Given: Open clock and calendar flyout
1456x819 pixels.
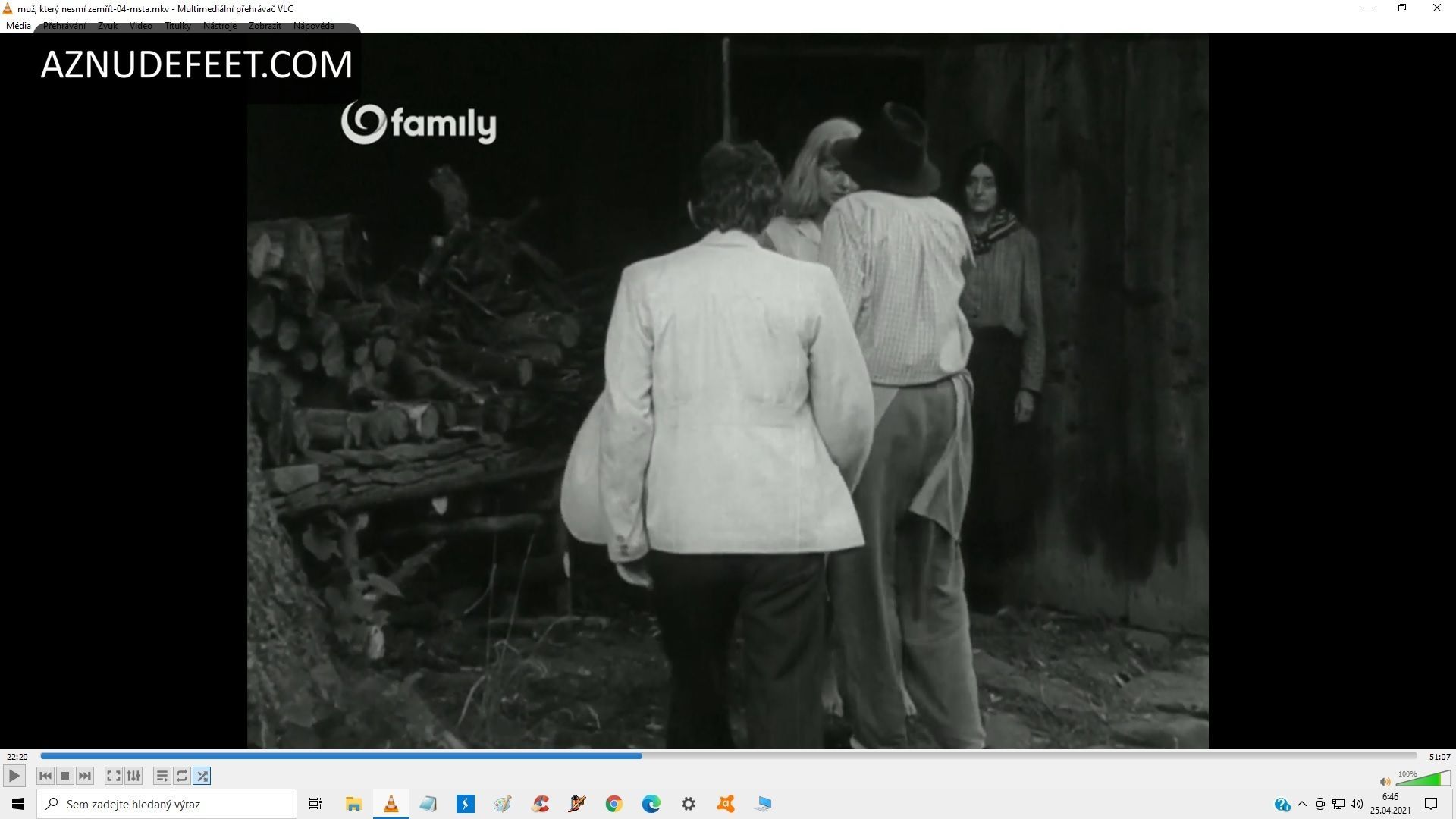Looking at the screenshot, I should [1390, 804].
